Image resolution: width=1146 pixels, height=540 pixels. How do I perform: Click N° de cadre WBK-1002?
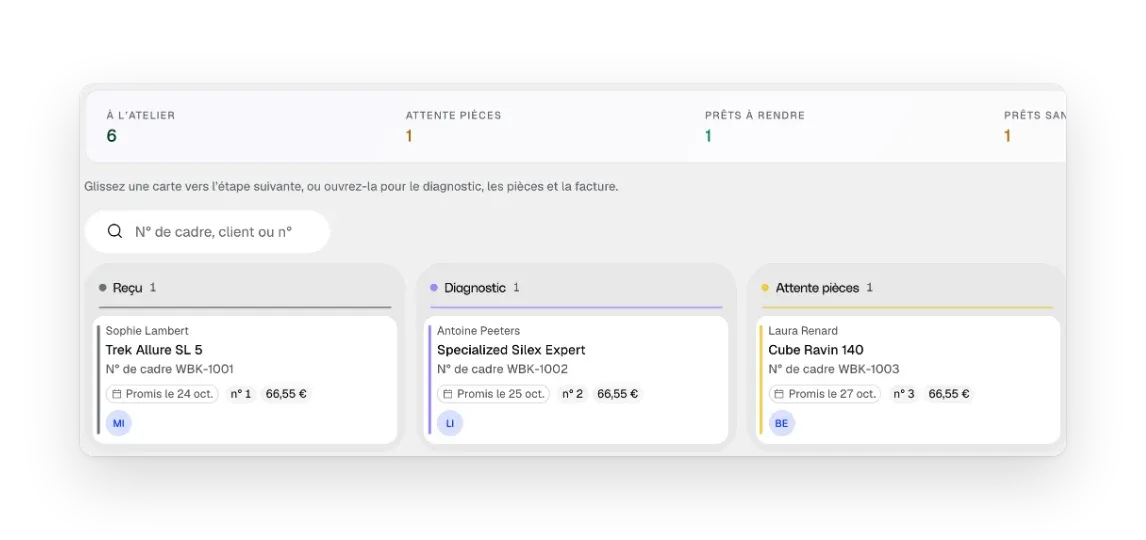pos(502,369)
